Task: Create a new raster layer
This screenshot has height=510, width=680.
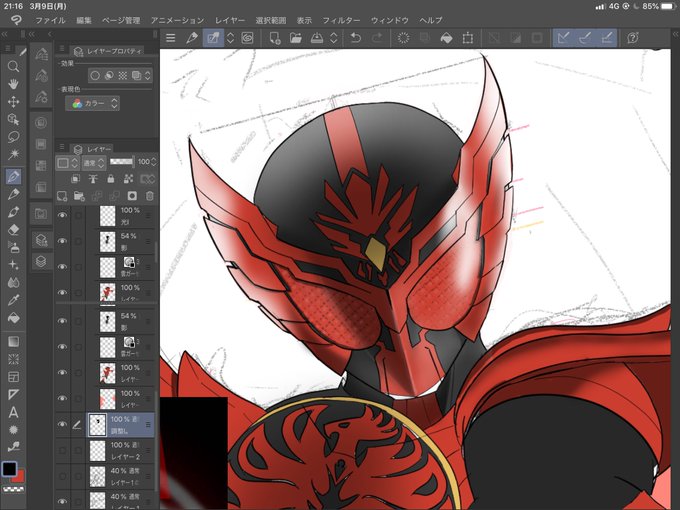Action: coord(62,196)
